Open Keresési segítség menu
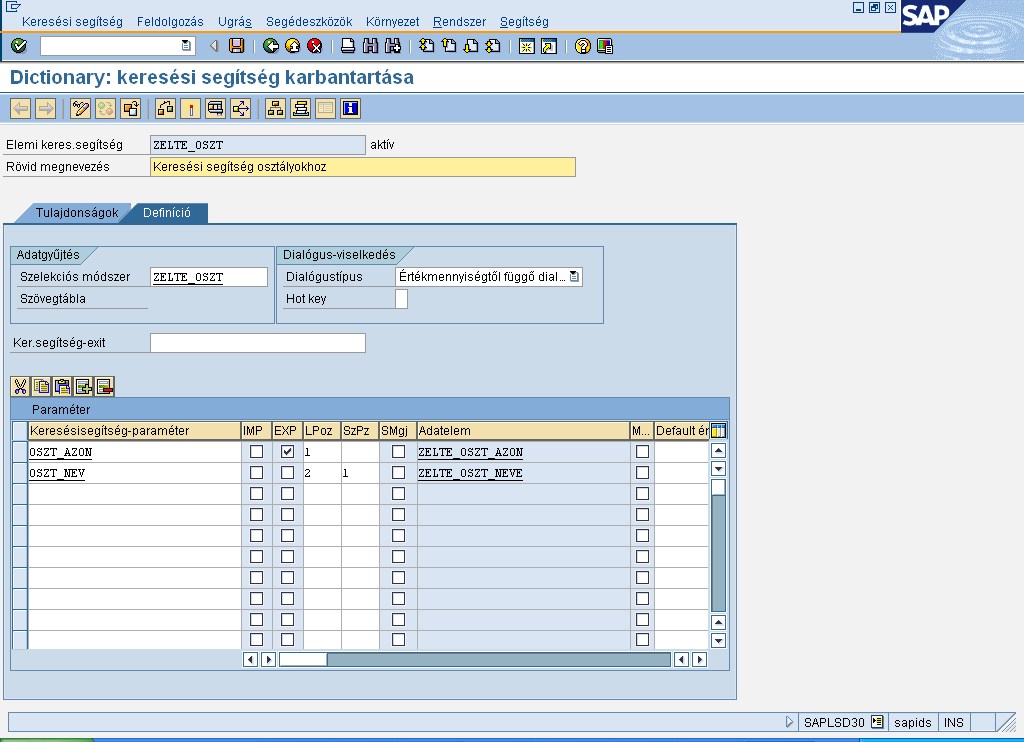The image size is (1024, 742). pyautogui.click(x=72, y=22)
